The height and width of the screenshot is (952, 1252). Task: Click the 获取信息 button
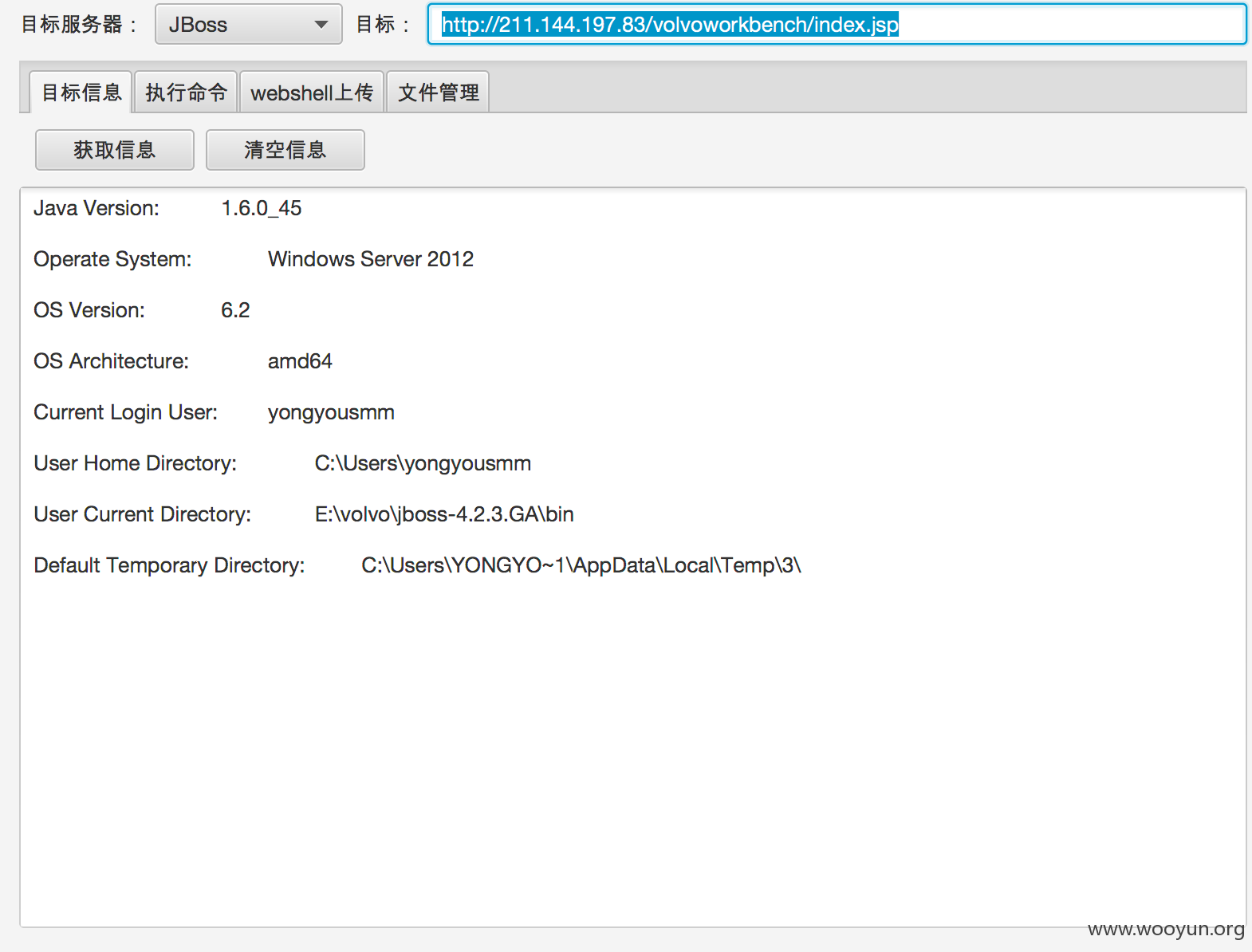point(115,150)
